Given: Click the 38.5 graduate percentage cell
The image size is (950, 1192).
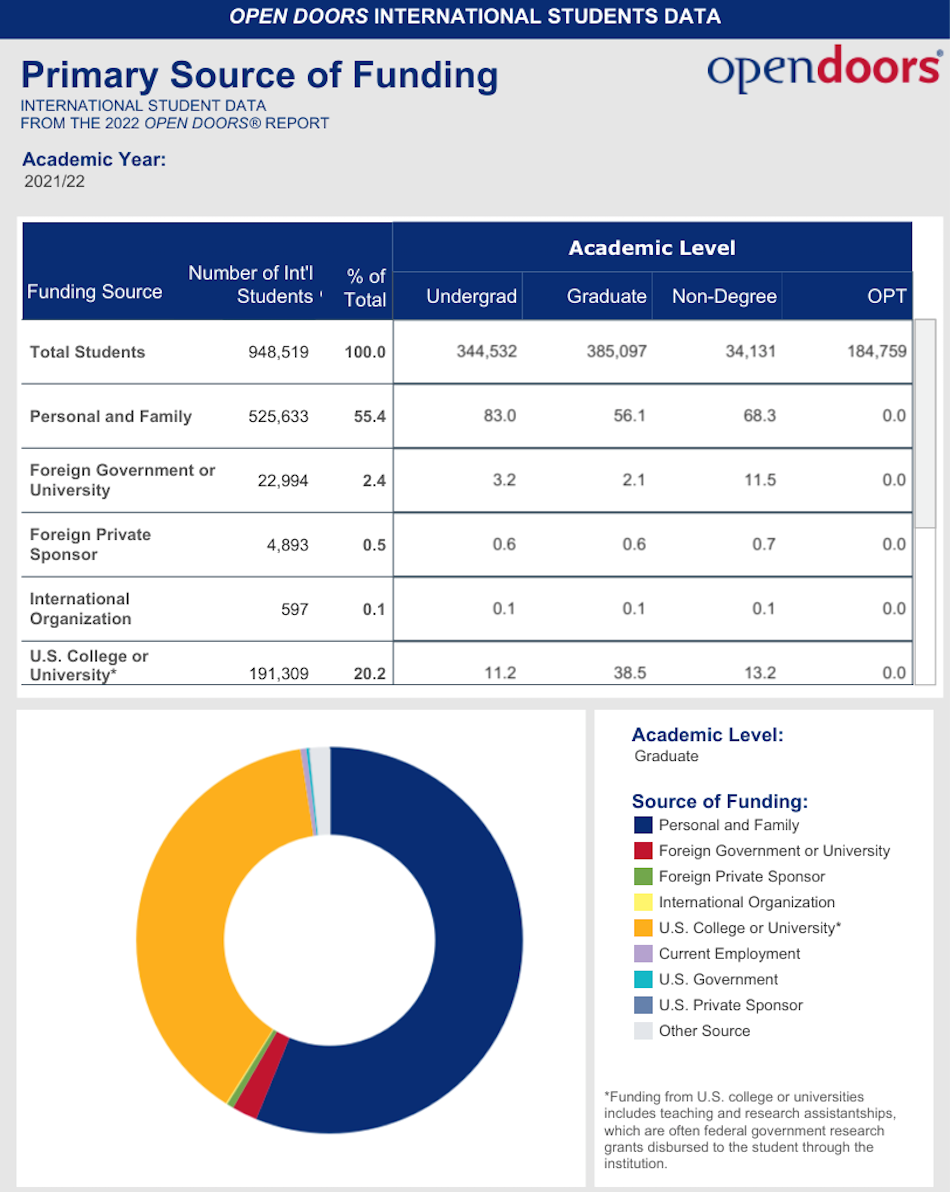Looking at the screenshot, I should (630, 673).
